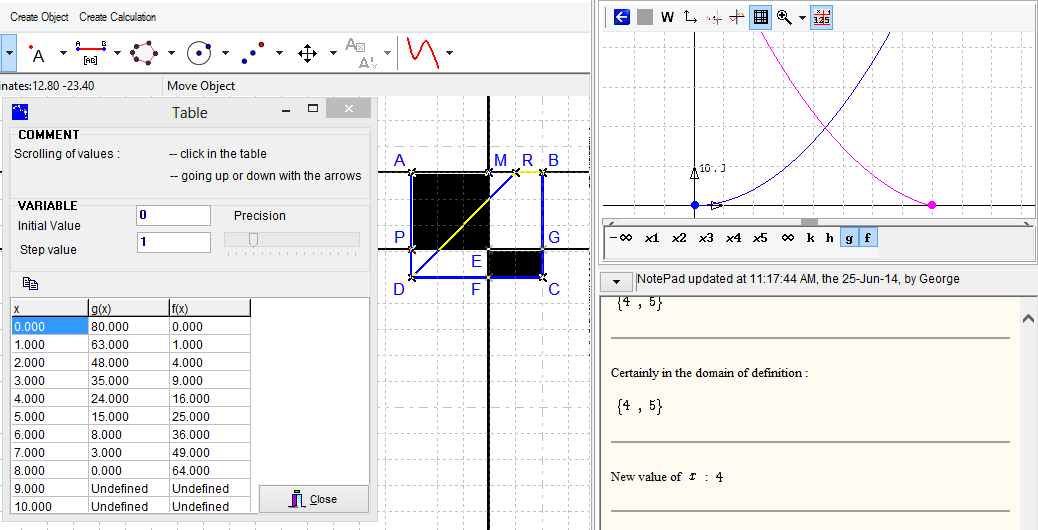Viewport: 1038px width, 530px height.
Task: Open the Create Object menu
Action: tap(39, 17)
